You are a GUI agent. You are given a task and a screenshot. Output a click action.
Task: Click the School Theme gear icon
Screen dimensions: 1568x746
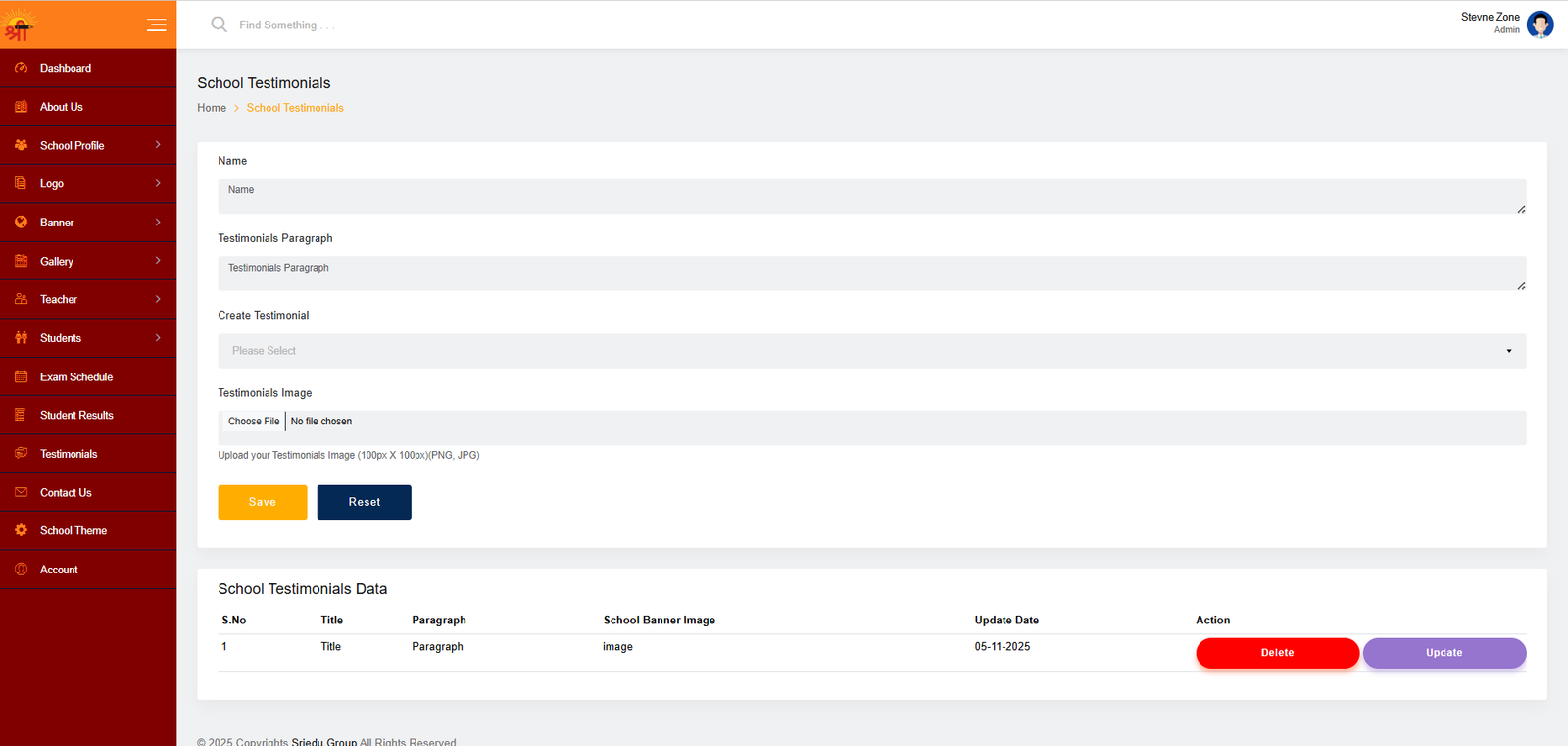point(21,530)
